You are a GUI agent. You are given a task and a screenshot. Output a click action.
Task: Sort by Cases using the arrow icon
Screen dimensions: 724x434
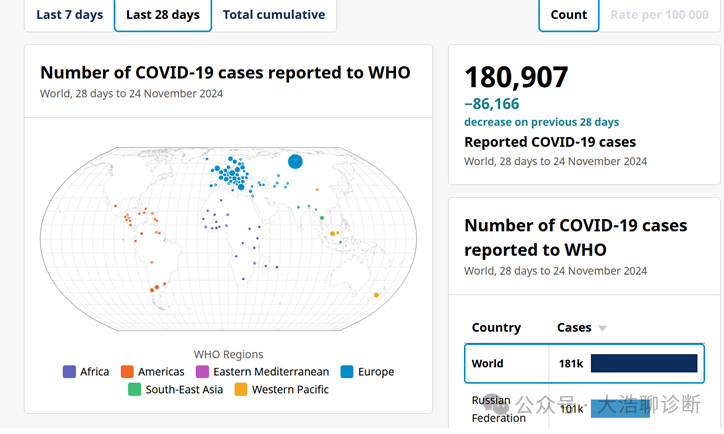coord(602,328)
